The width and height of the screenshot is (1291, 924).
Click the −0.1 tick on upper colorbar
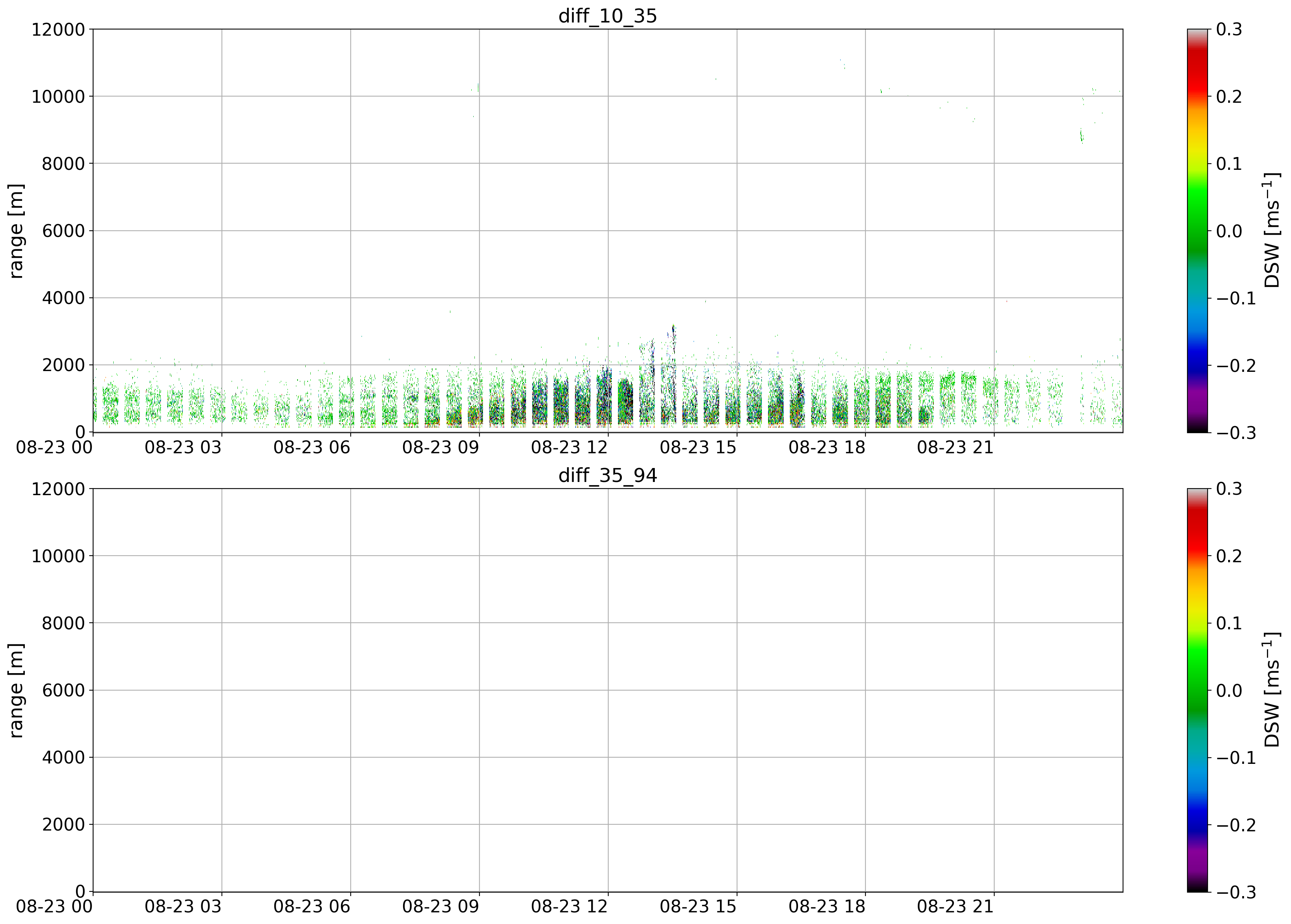coord(1236,298)
